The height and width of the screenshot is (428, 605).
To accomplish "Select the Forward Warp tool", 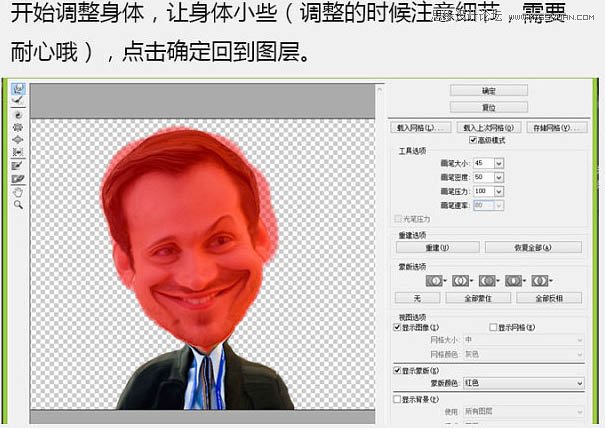I will click(18, 89).
